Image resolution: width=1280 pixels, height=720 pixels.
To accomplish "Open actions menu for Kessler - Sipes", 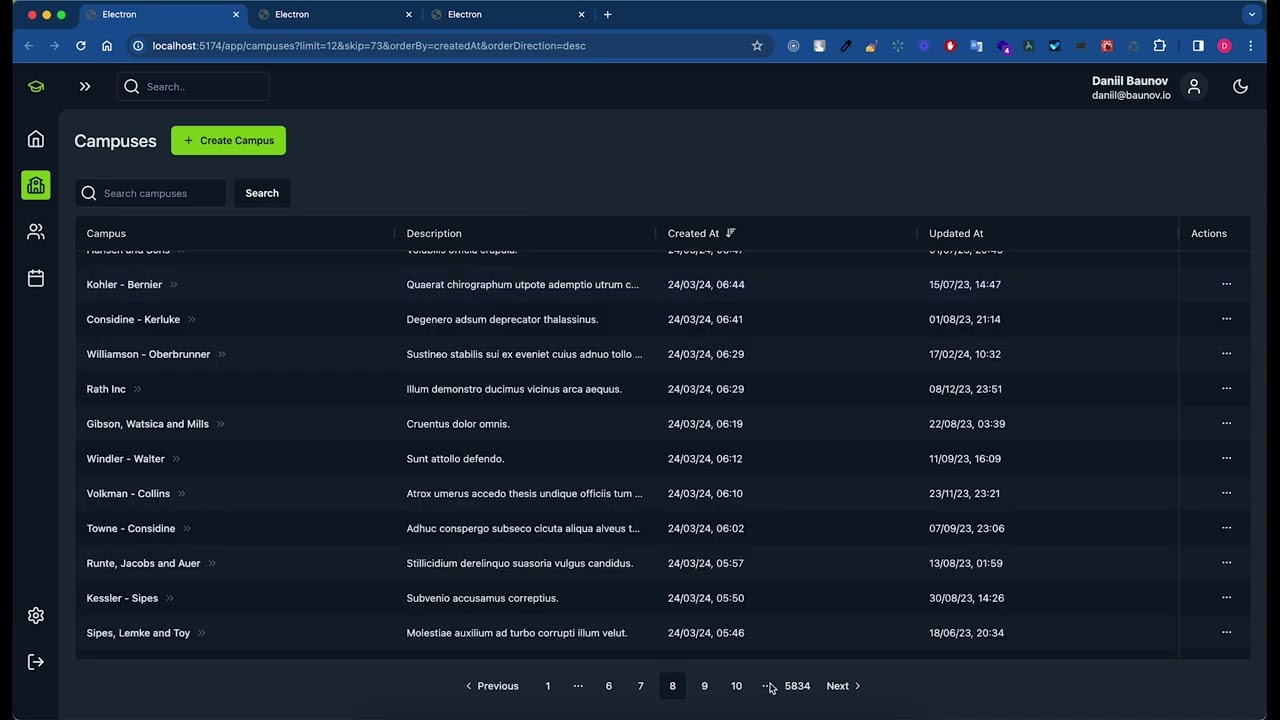I will pyautogui.click(x=1226, y=598).
